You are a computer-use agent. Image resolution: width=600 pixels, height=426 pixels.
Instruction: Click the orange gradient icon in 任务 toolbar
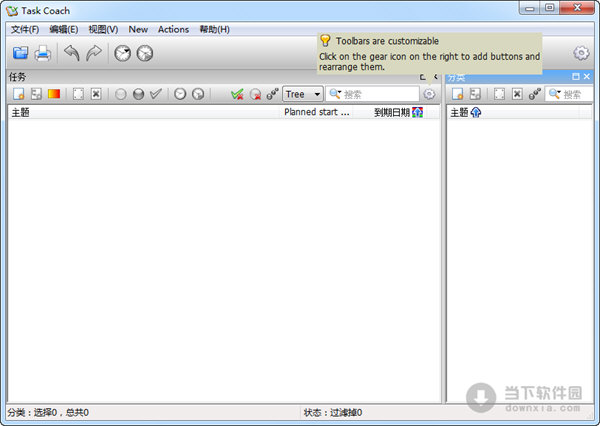tap(54, 94)
